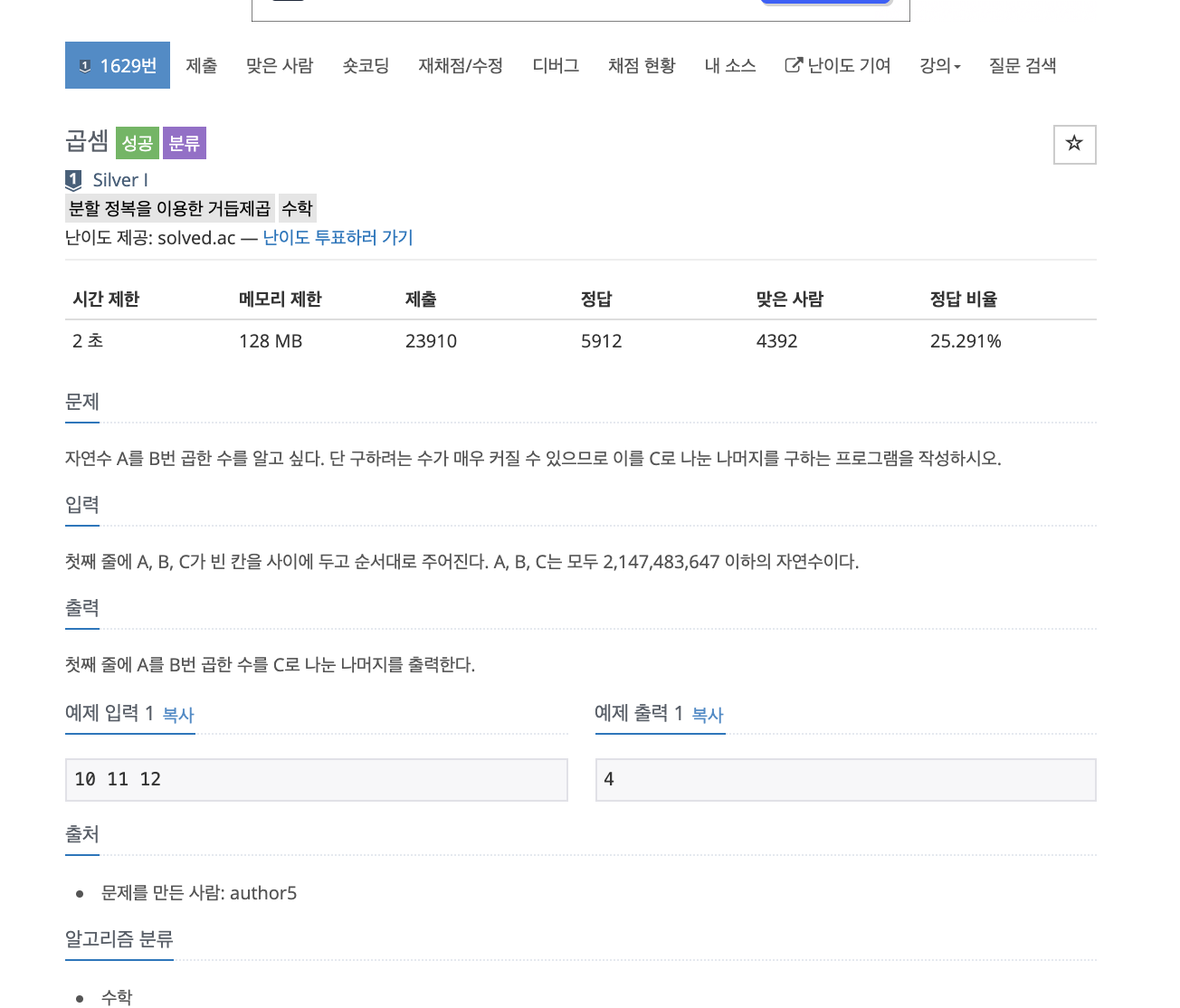Select the 디버그 tab
The width and height of the screenshot is (1180, 1008).
[x=556, y=65]
